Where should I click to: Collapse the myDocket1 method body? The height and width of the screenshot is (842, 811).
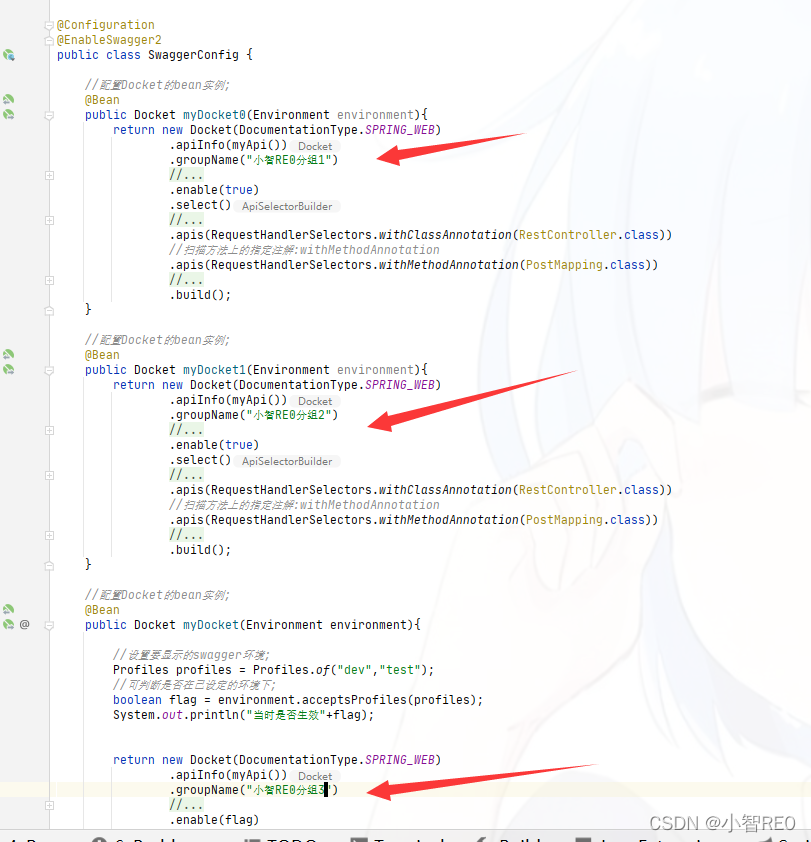49,370
